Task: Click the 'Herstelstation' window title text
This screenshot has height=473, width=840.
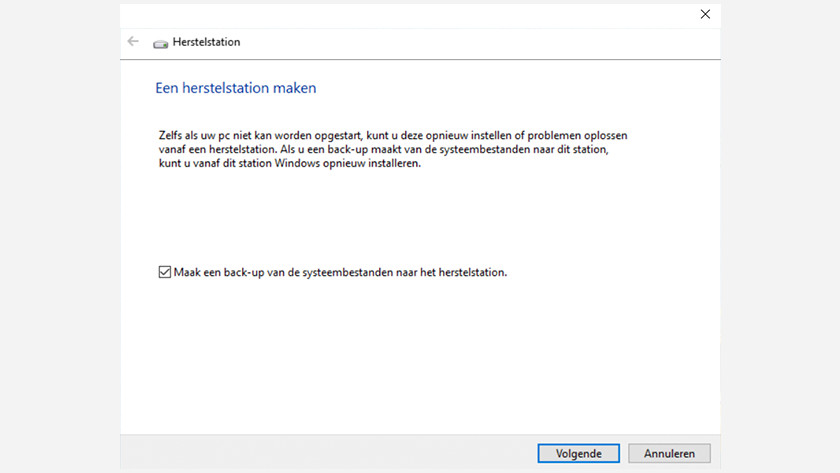Action: point(206,42)
